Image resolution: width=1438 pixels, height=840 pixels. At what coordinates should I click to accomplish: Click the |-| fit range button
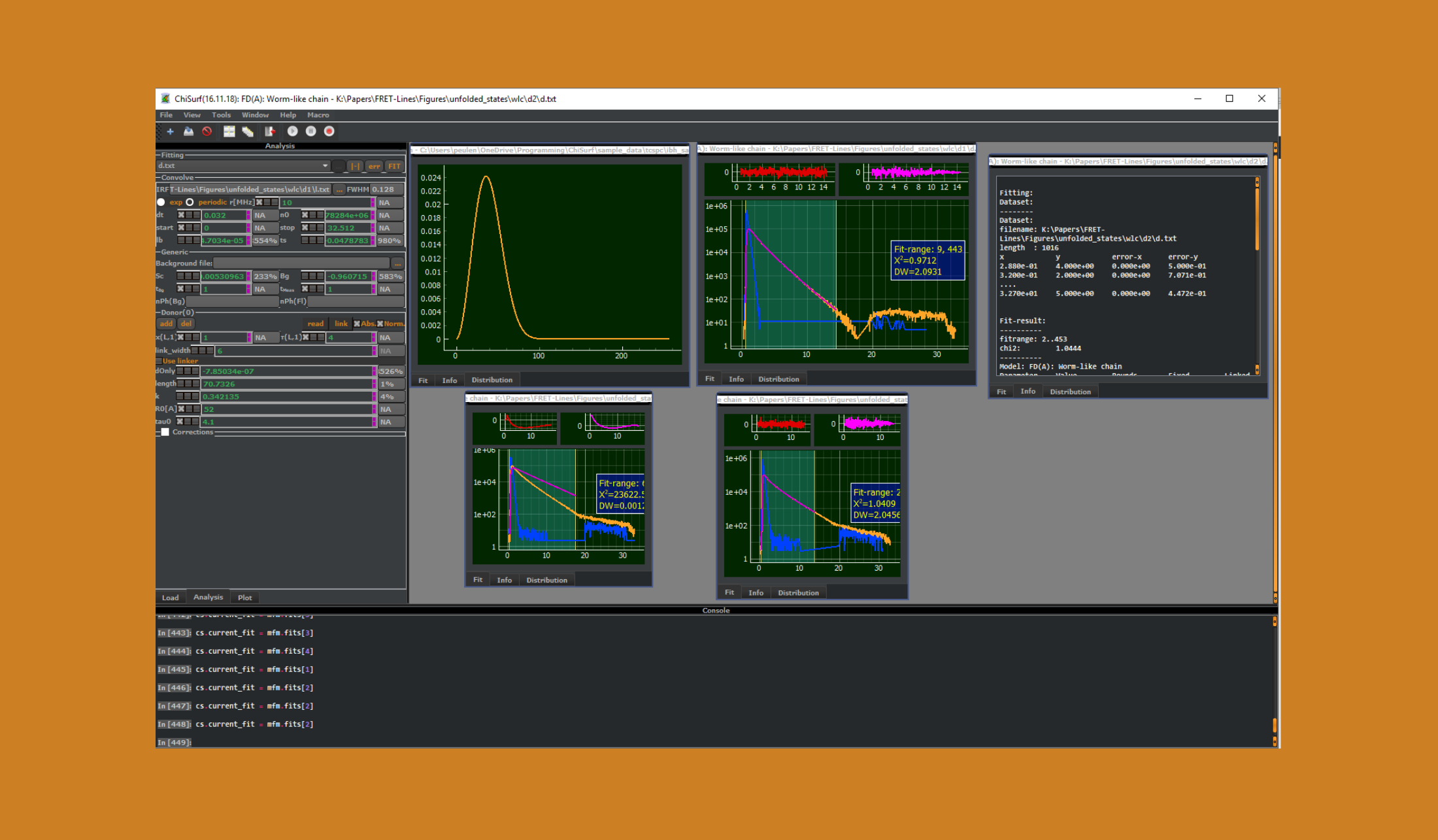tap(355, 166)
